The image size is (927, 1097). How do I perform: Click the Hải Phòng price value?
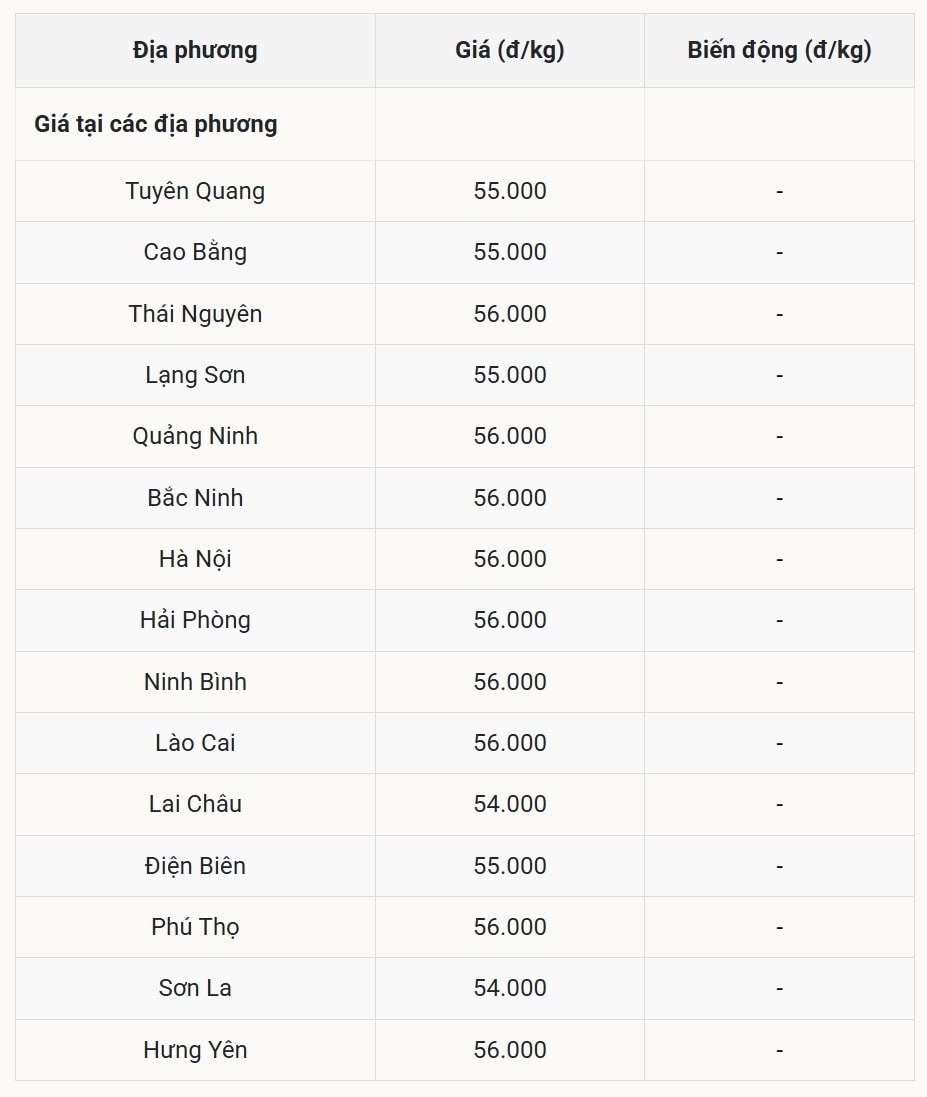point(510,620)
